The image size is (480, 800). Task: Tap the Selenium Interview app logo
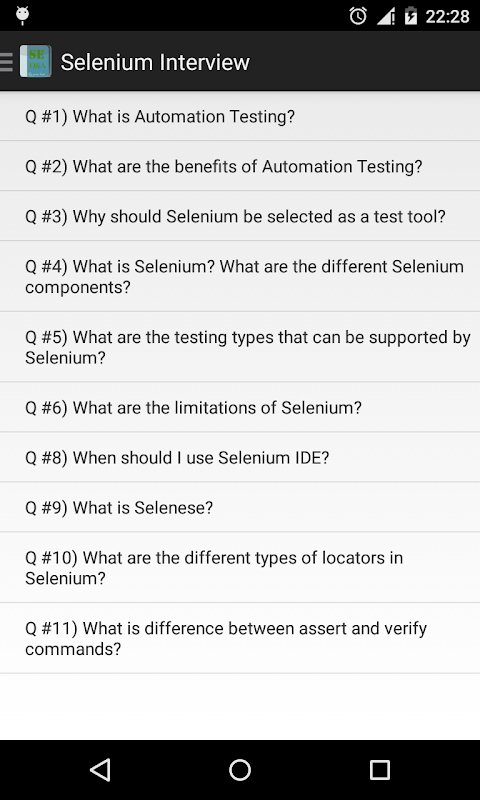click(x=36, y=61)
